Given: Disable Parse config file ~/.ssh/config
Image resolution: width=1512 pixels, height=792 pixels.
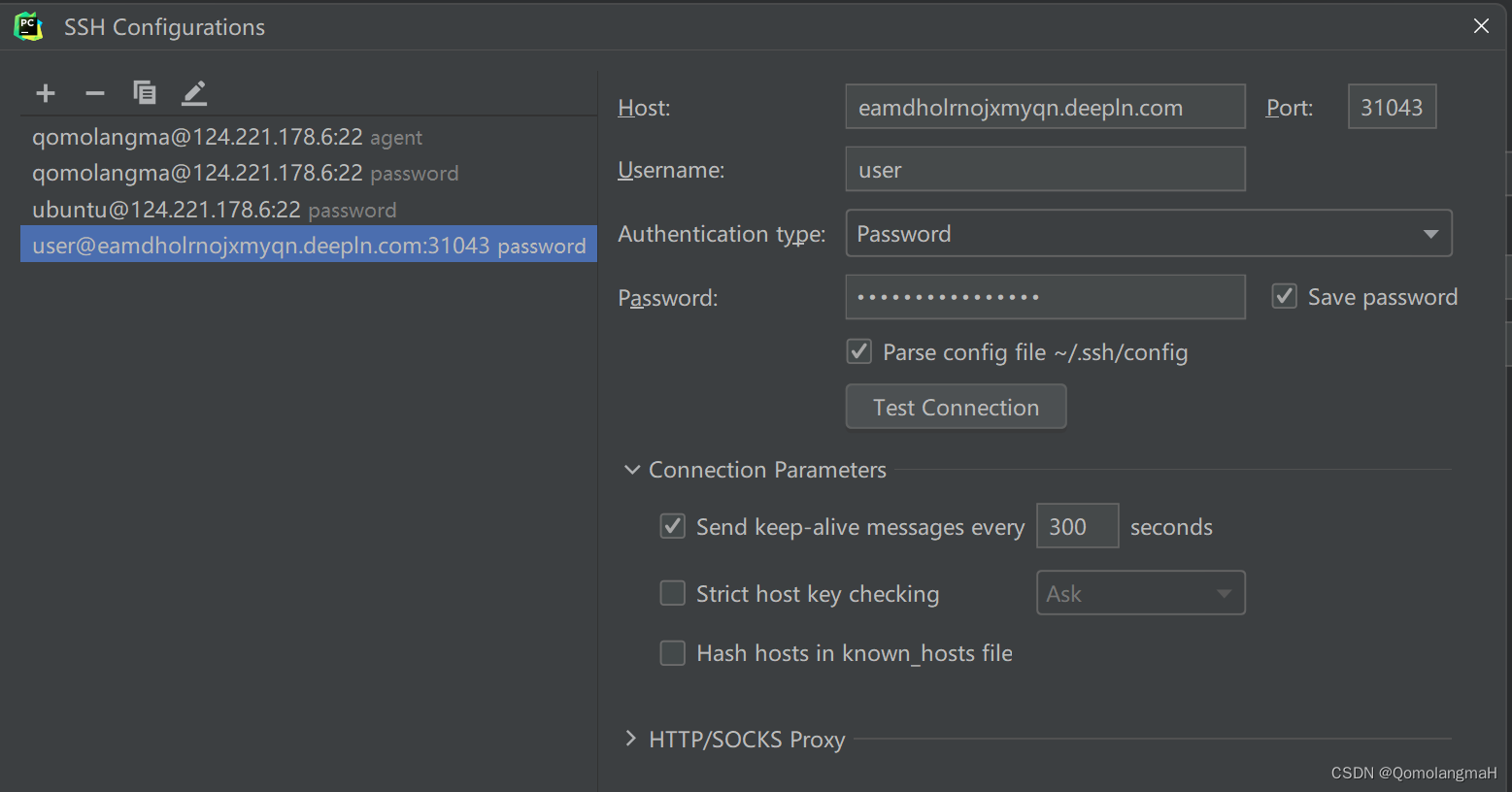Looking at the screenshot, I should click(x=858, y=351).
